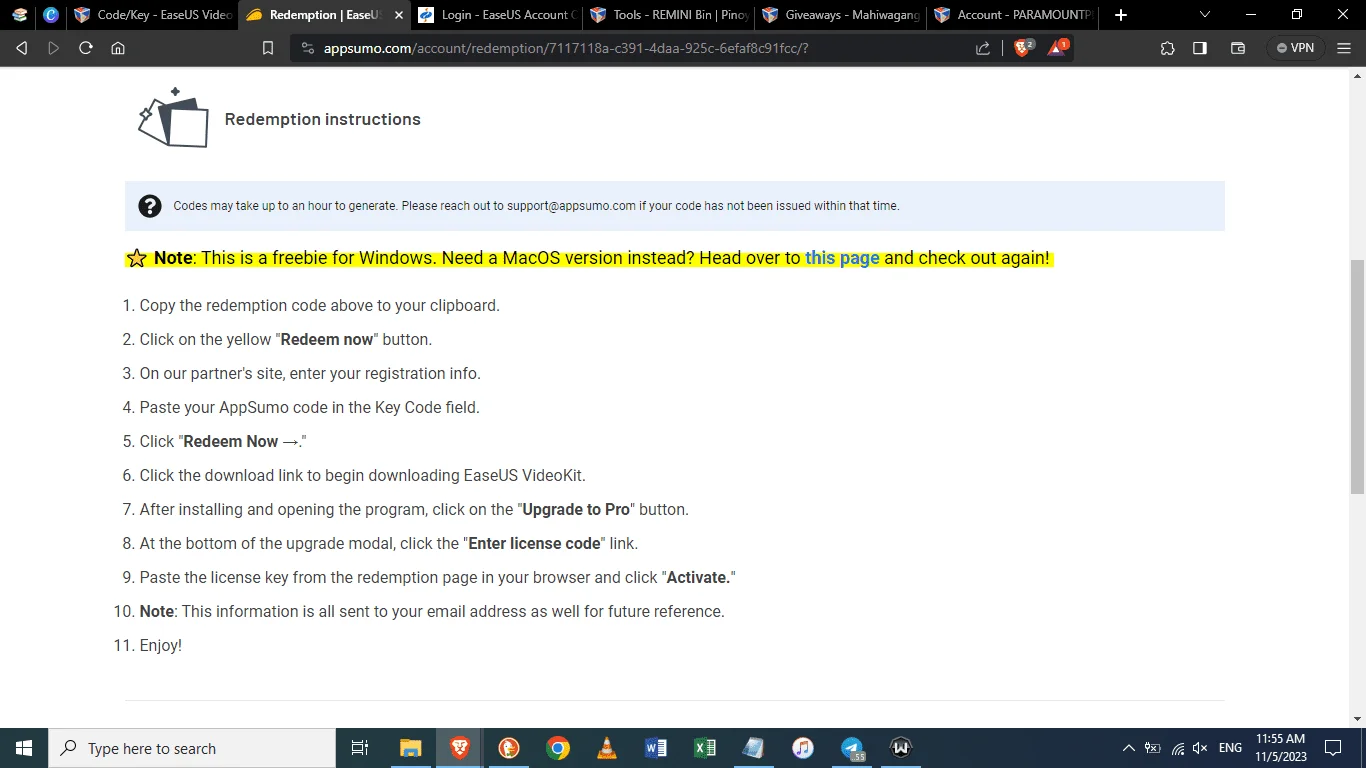Reload the AppSumo redemption page
The image size is (1366, 768).
[x=86, y=48]
